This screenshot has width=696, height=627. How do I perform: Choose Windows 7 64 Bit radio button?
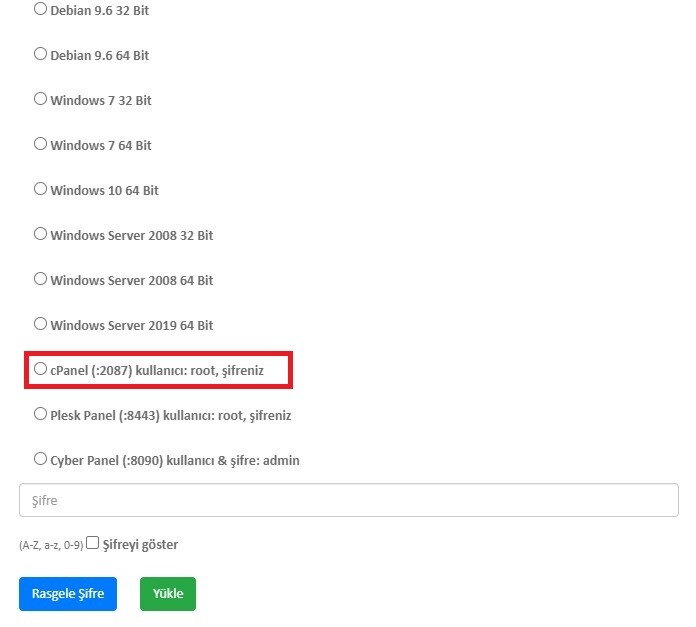[x=40, y=144]
